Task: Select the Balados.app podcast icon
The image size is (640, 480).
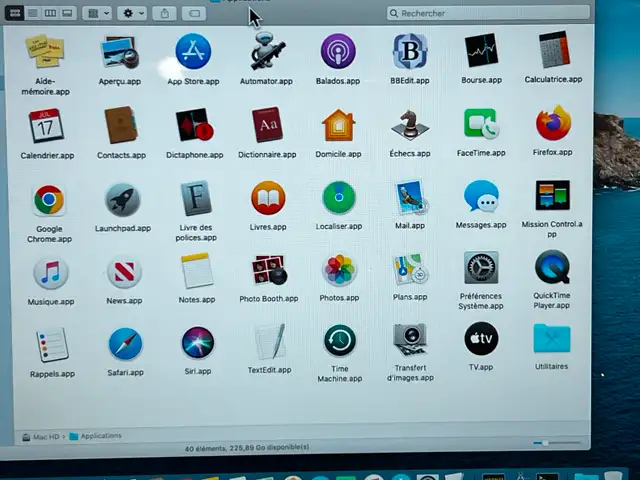Action: tap(338, 51)
